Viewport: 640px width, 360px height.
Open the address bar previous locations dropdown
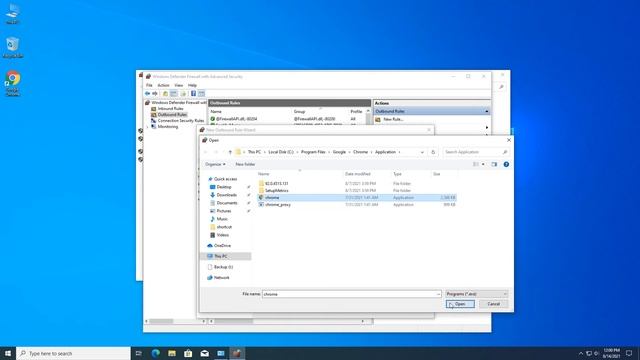[422, 152]
